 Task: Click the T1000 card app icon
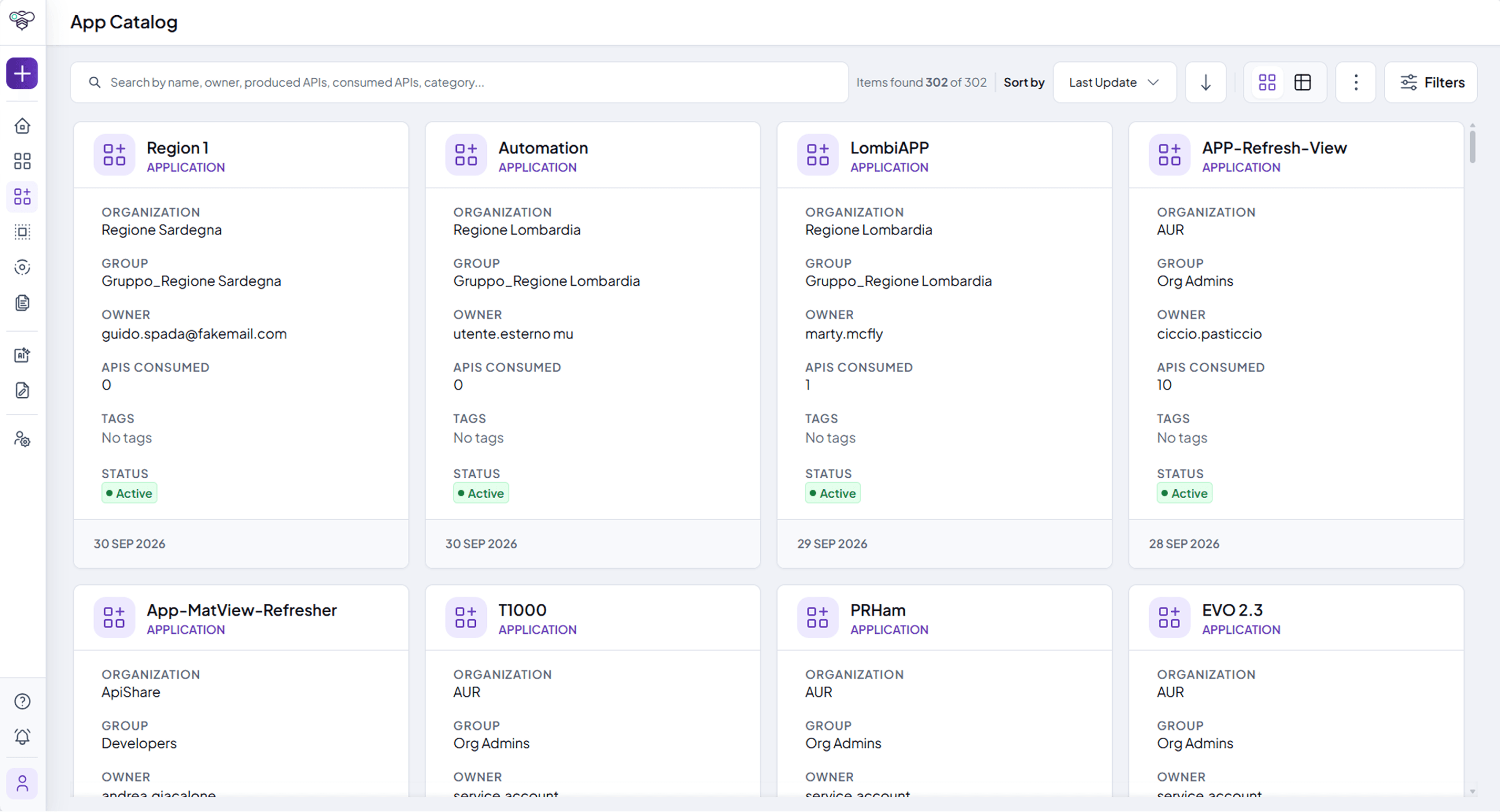tap(466, 618)
